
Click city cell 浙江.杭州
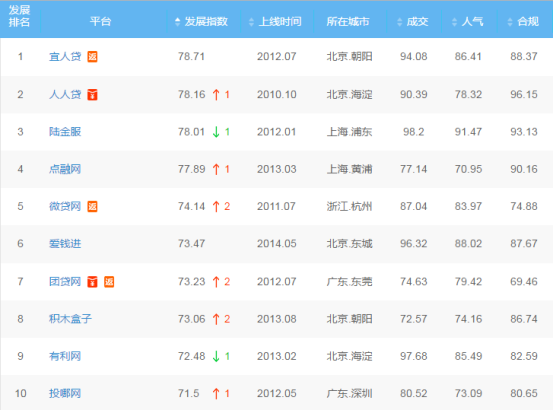tap(349, 206)
